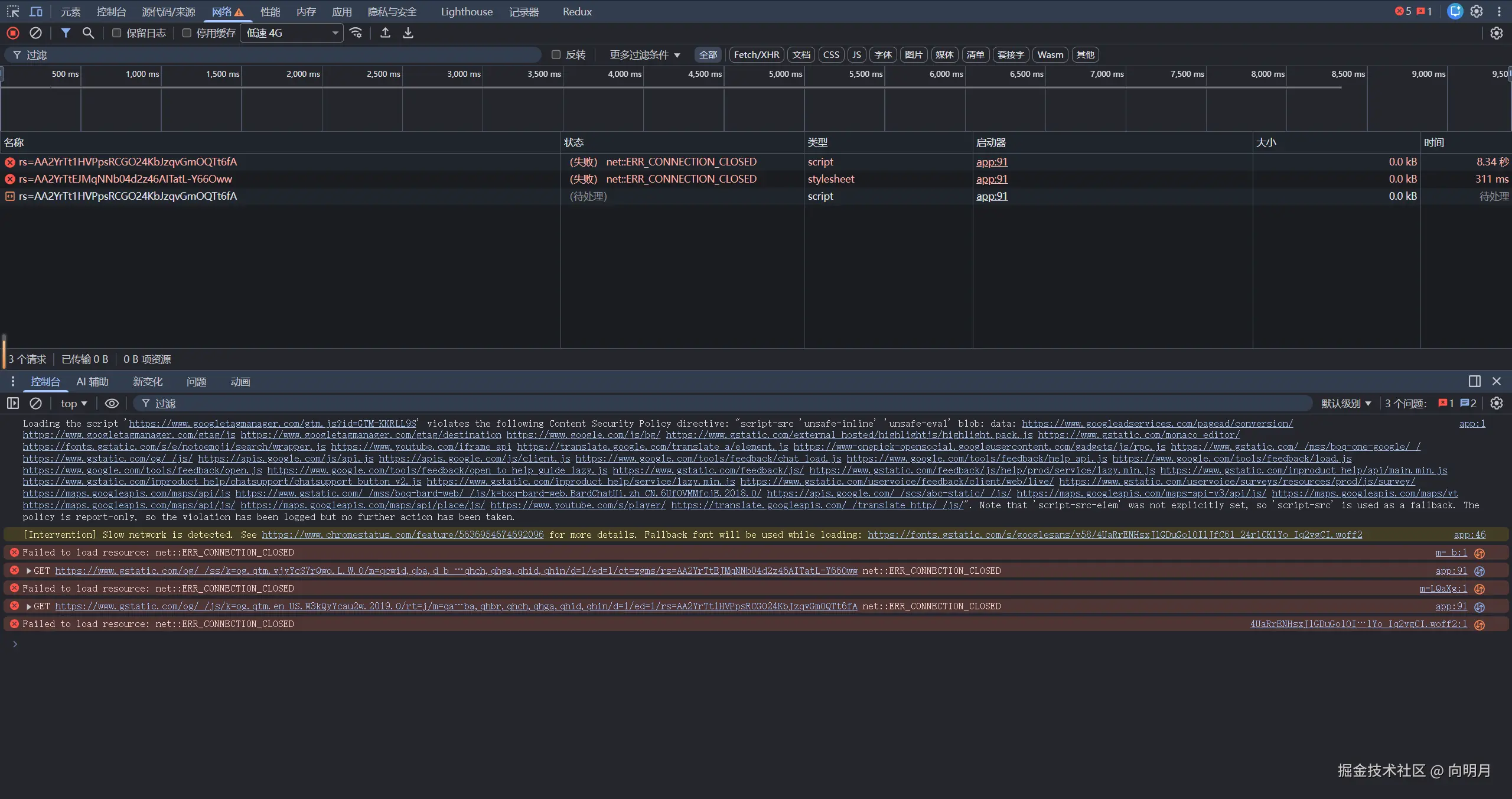Screen dimensions: 1512x799
Task: Open the 问题 drawer tab
Action: coord(196,382)
